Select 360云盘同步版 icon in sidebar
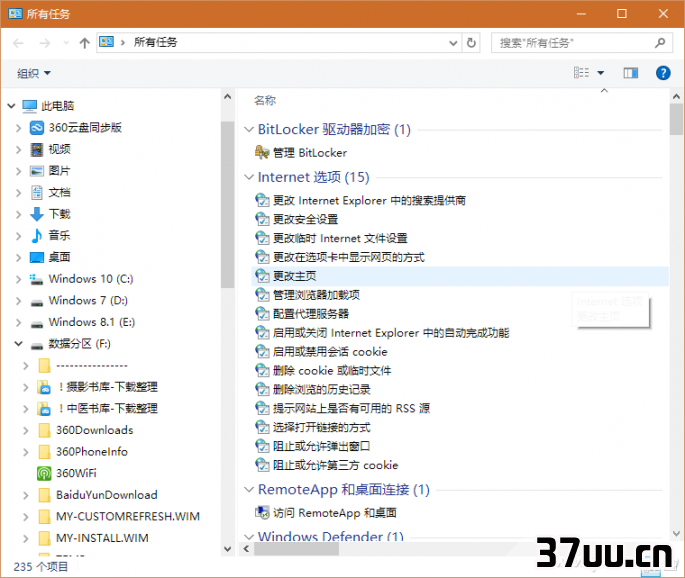Viewport: 685px width, 578px height. point(37,128)
